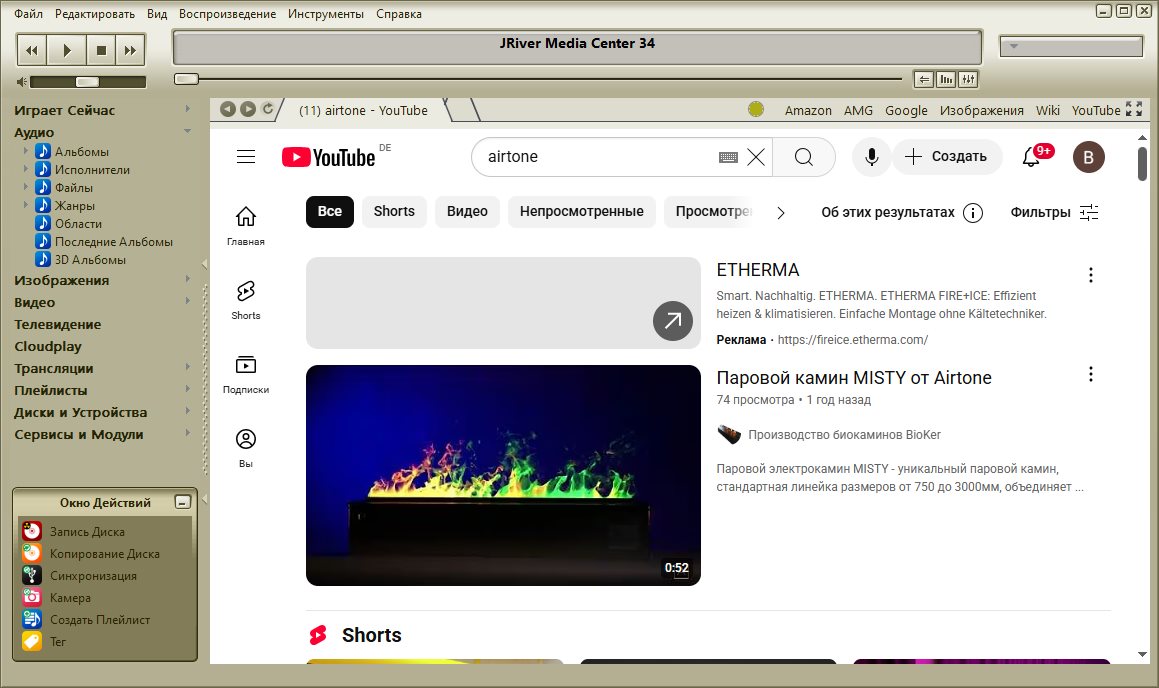This screenshot has width=1159, height=688.
Task: Toggle fullscreen for the browser view
Action: (1134, 110)
